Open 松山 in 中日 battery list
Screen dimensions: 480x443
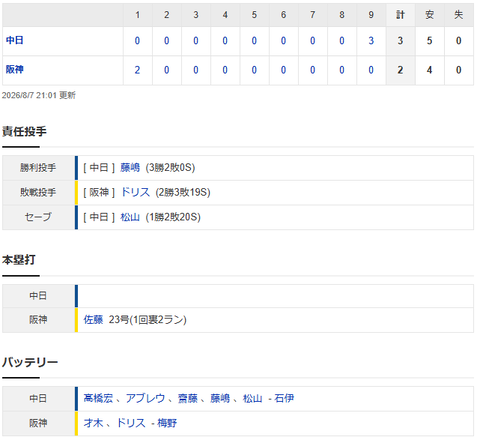(252, 398)
